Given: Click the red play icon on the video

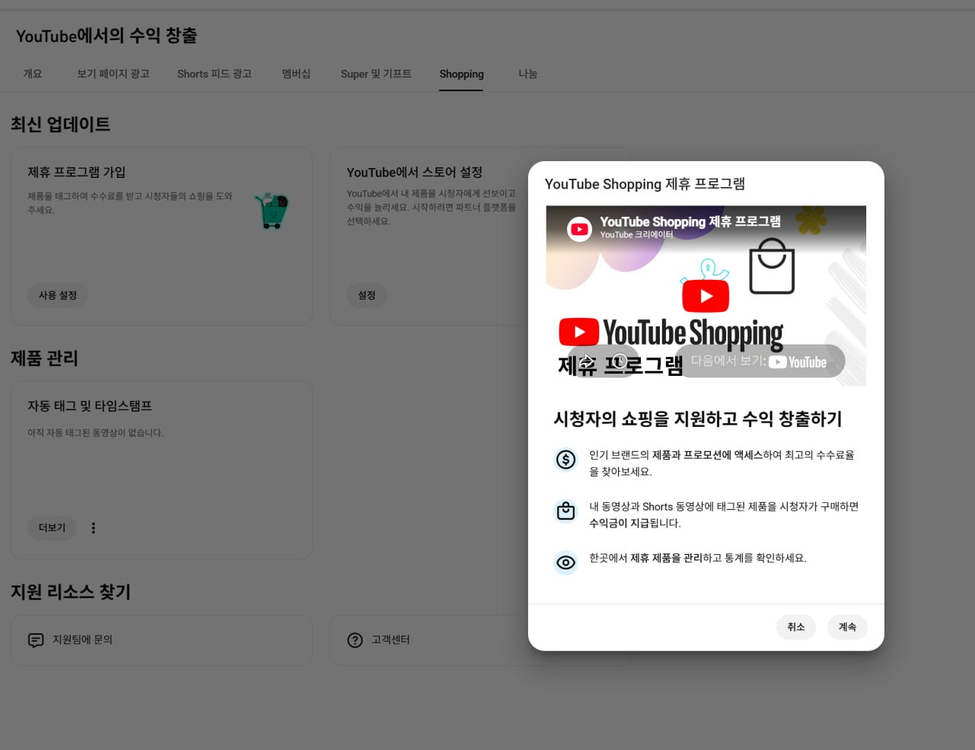Looking at the screenshot, I should click(705, 295).
